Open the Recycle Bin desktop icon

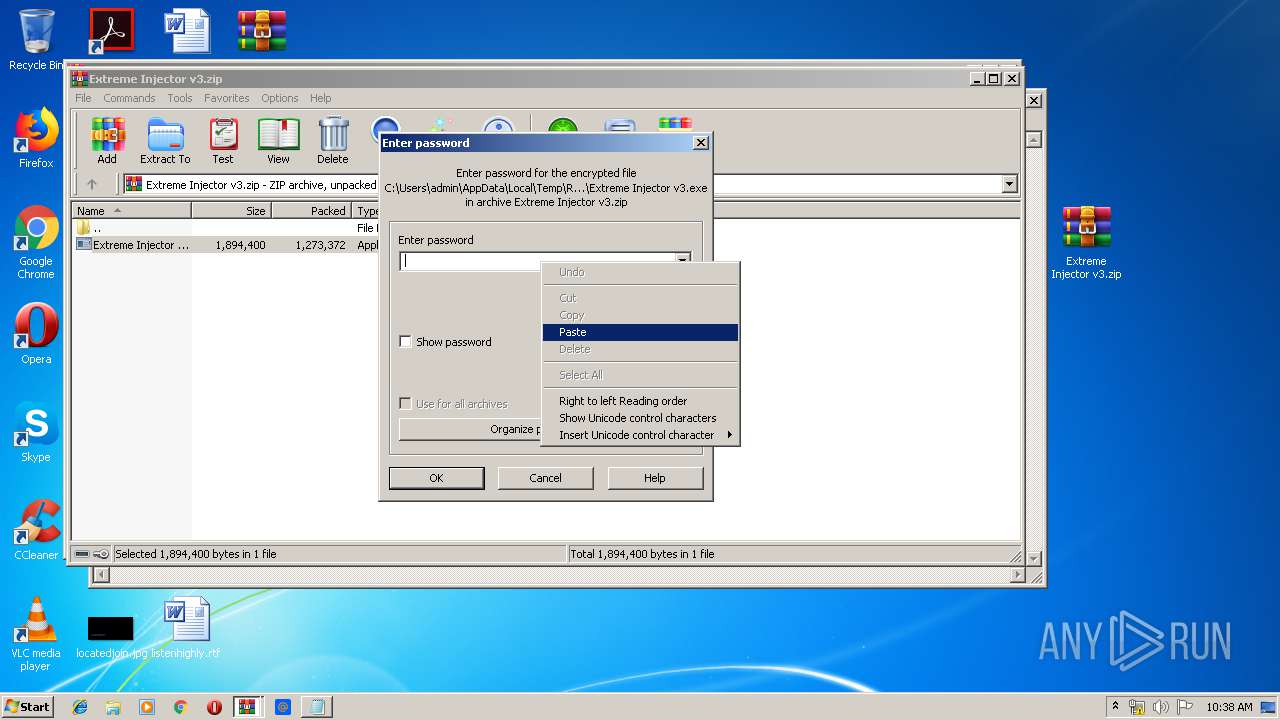point(36,40)
